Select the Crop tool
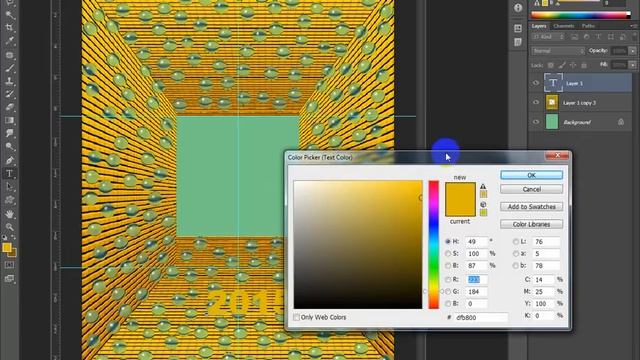 [9, 28]
